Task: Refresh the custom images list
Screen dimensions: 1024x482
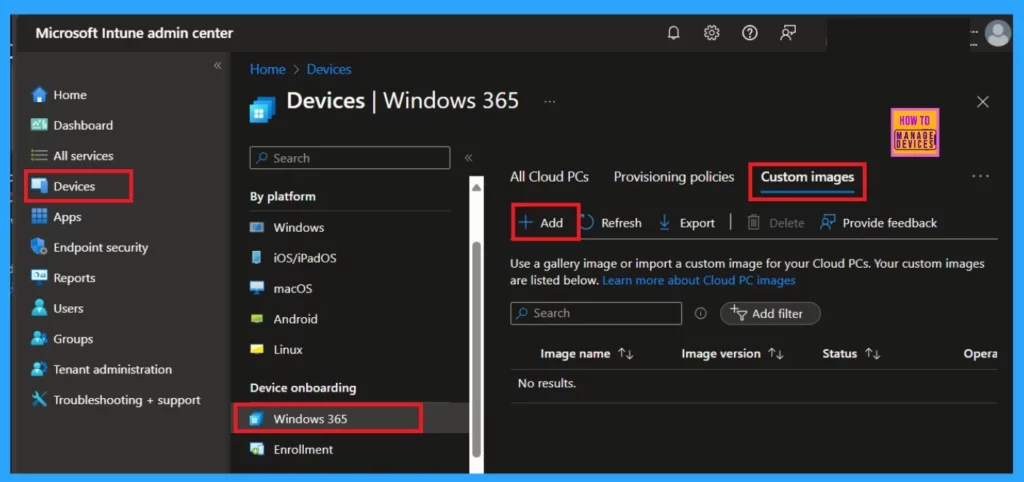Action: (x=611, y=223)
